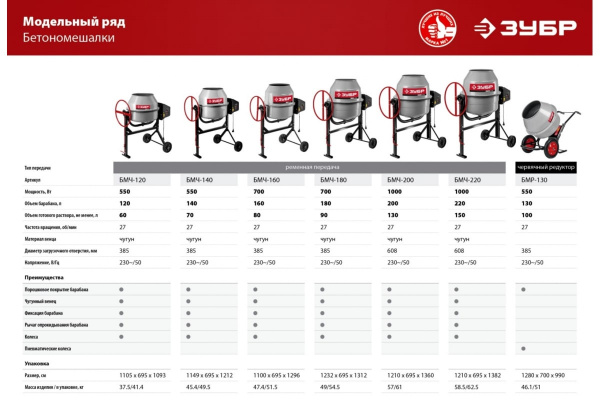Viewport: 600px width, 400px height.
Task: Click the size '1210 x 695 x 1382'
Action: tap(478, 376)
